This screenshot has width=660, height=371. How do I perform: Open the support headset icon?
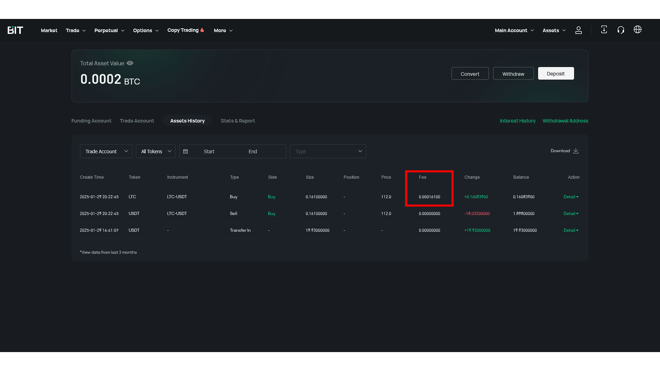(620, 30)
